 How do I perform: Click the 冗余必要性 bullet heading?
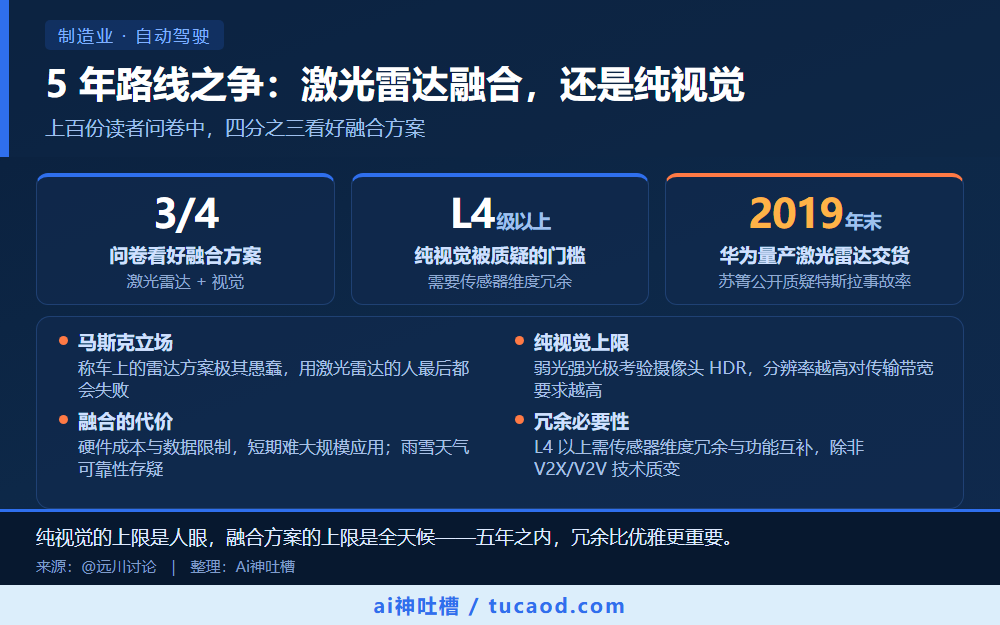coord(581,422)
